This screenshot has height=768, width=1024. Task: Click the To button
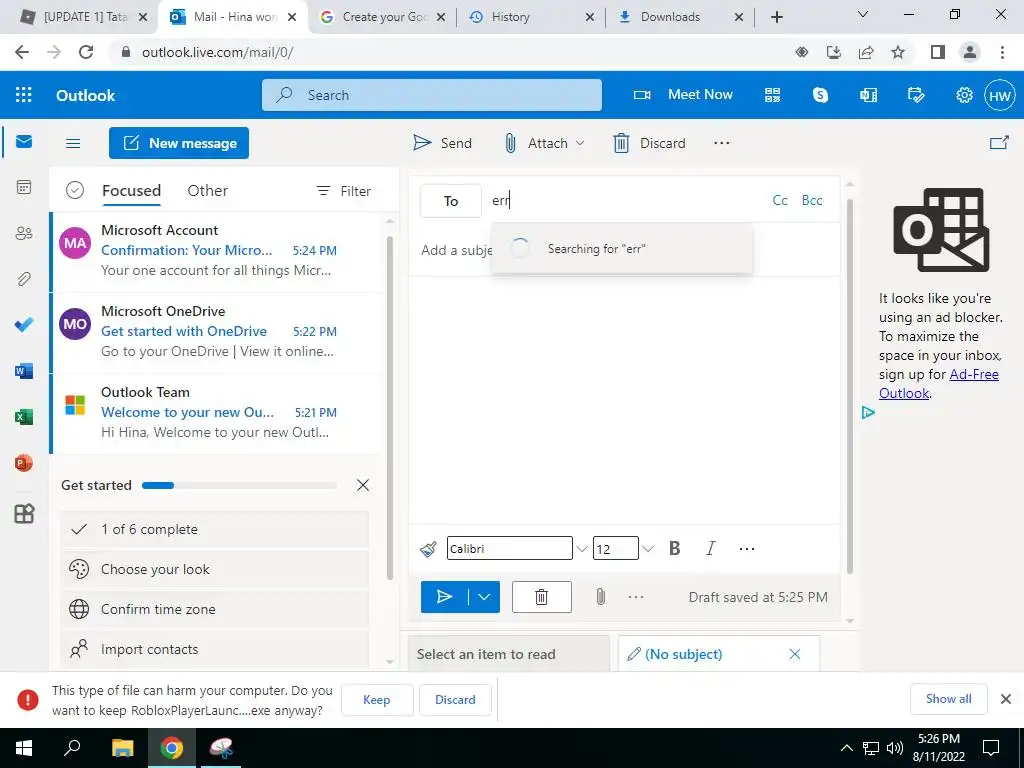451,200
